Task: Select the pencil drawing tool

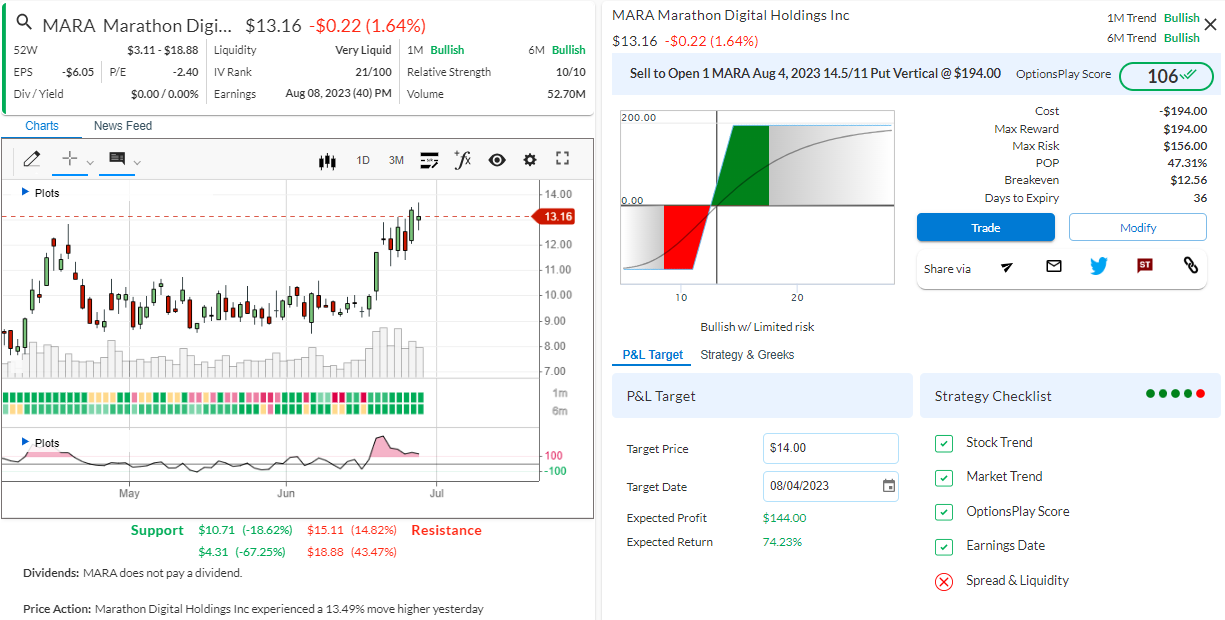Action: 31,159
